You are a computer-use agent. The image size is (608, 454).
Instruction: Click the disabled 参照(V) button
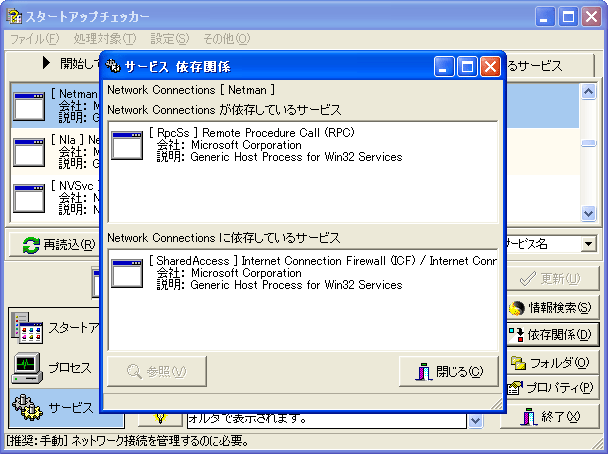(x=157, y=371)
